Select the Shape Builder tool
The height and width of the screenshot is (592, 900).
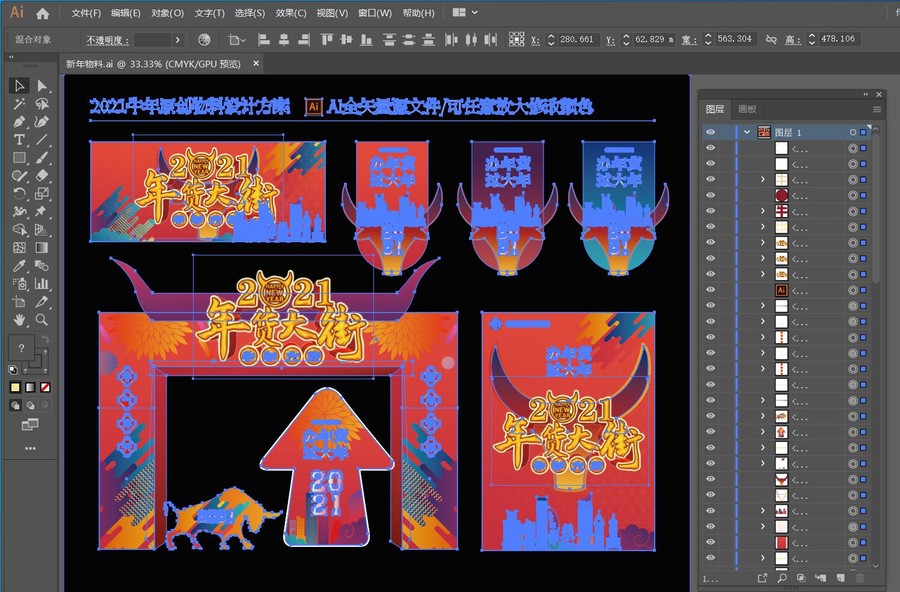pyautogui.click(x=19, y=230)
